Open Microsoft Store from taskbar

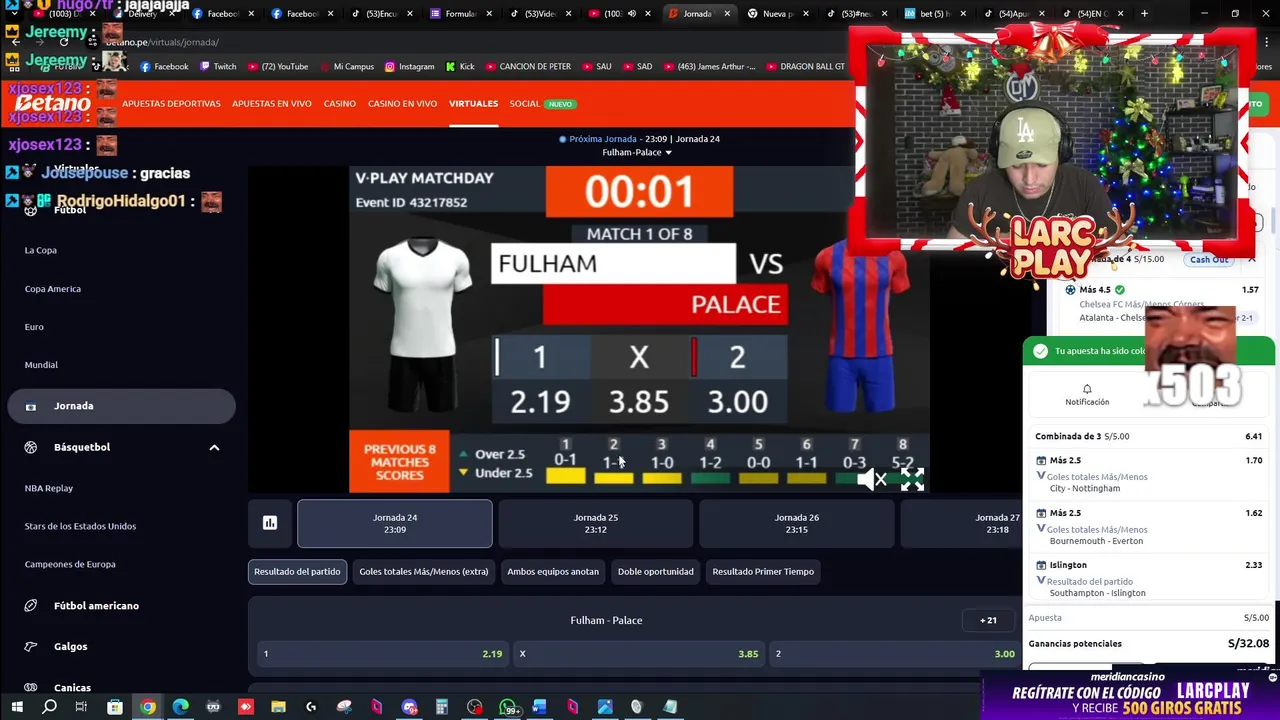click(115, 707)
